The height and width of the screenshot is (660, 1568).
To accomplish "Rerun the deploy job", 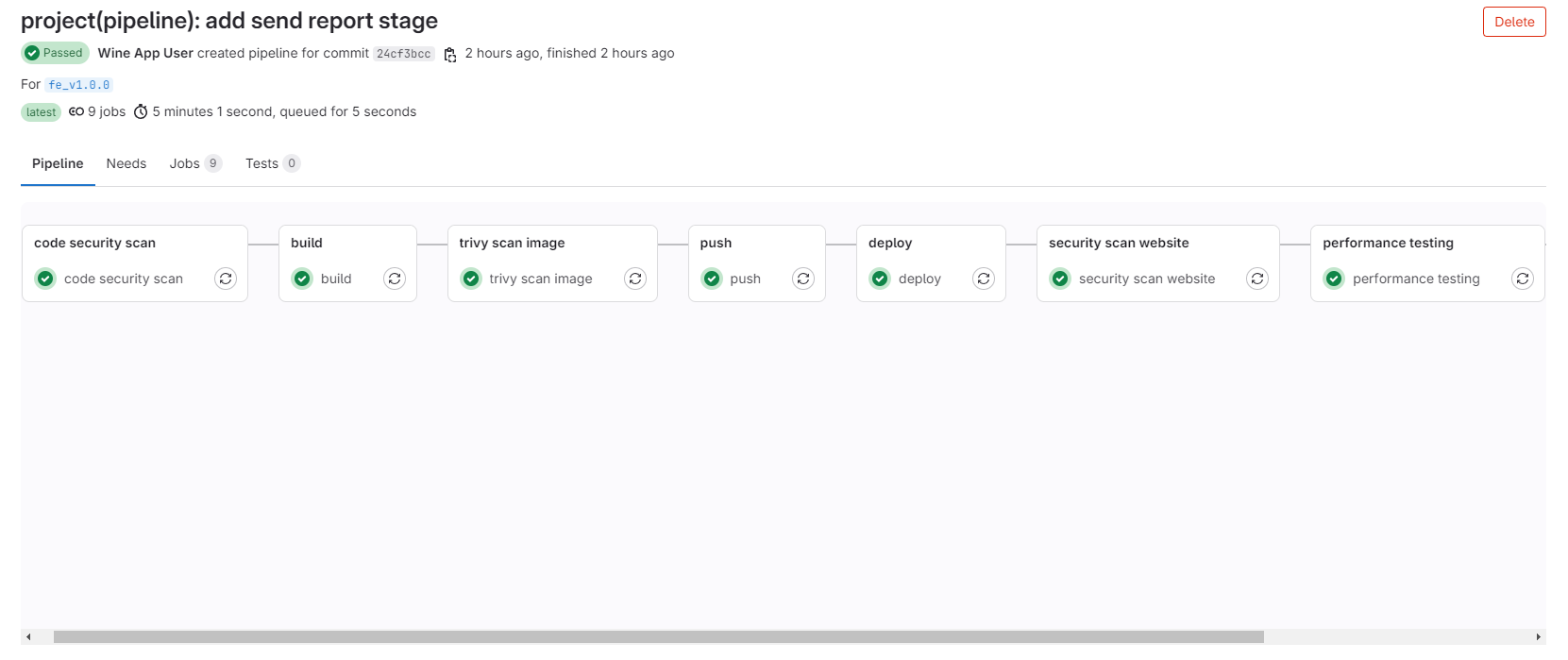I will (x=984, y=279).
